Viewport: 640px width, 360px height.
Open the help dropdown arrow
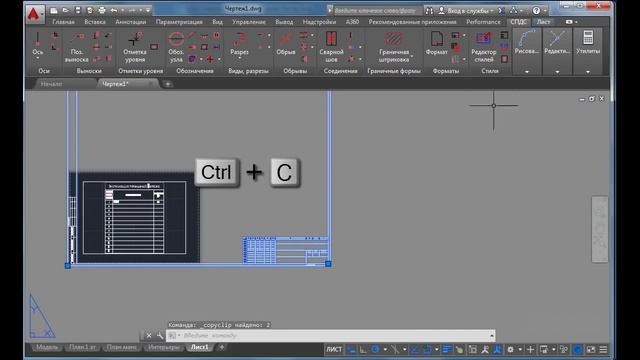(x=545, y=11)
